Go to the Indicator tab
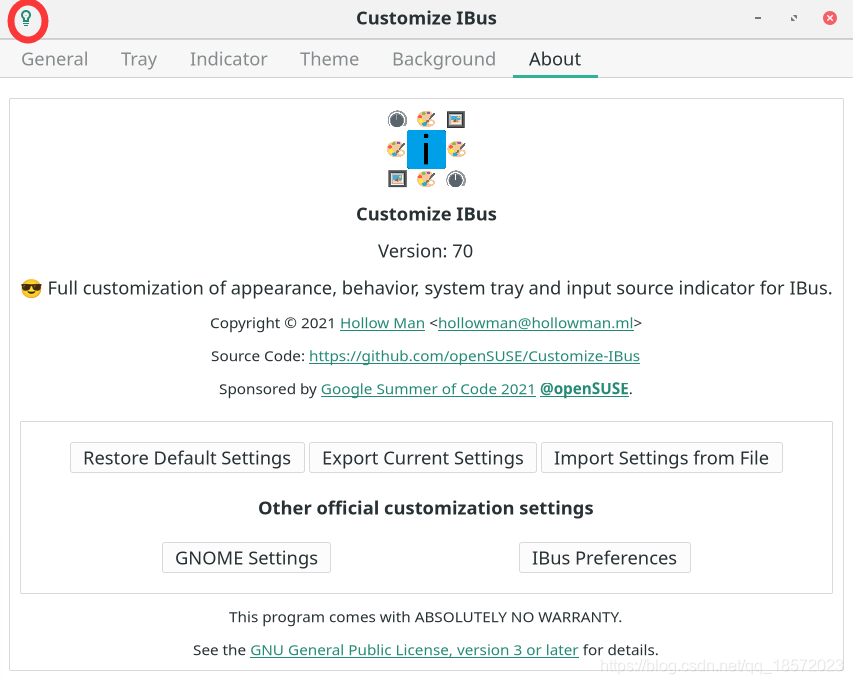The image size is (853, 684). pyautogui.click(x=228, y=59)
